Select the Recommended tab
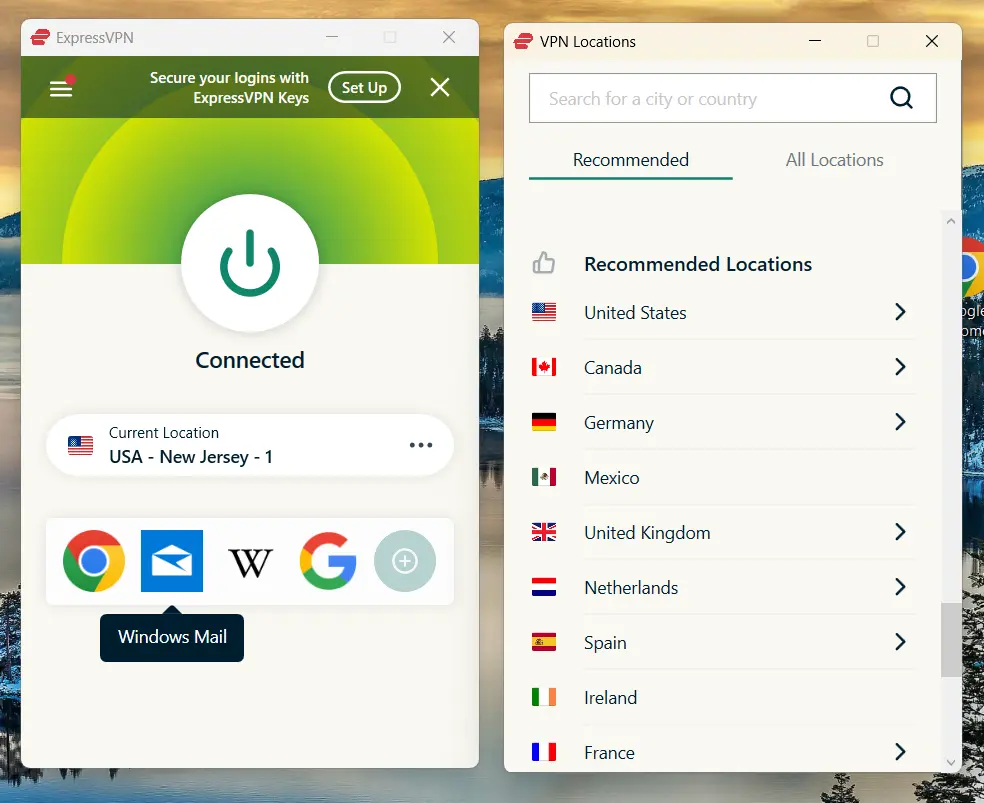This screenshot has width=984, height=803. [630, 160]
